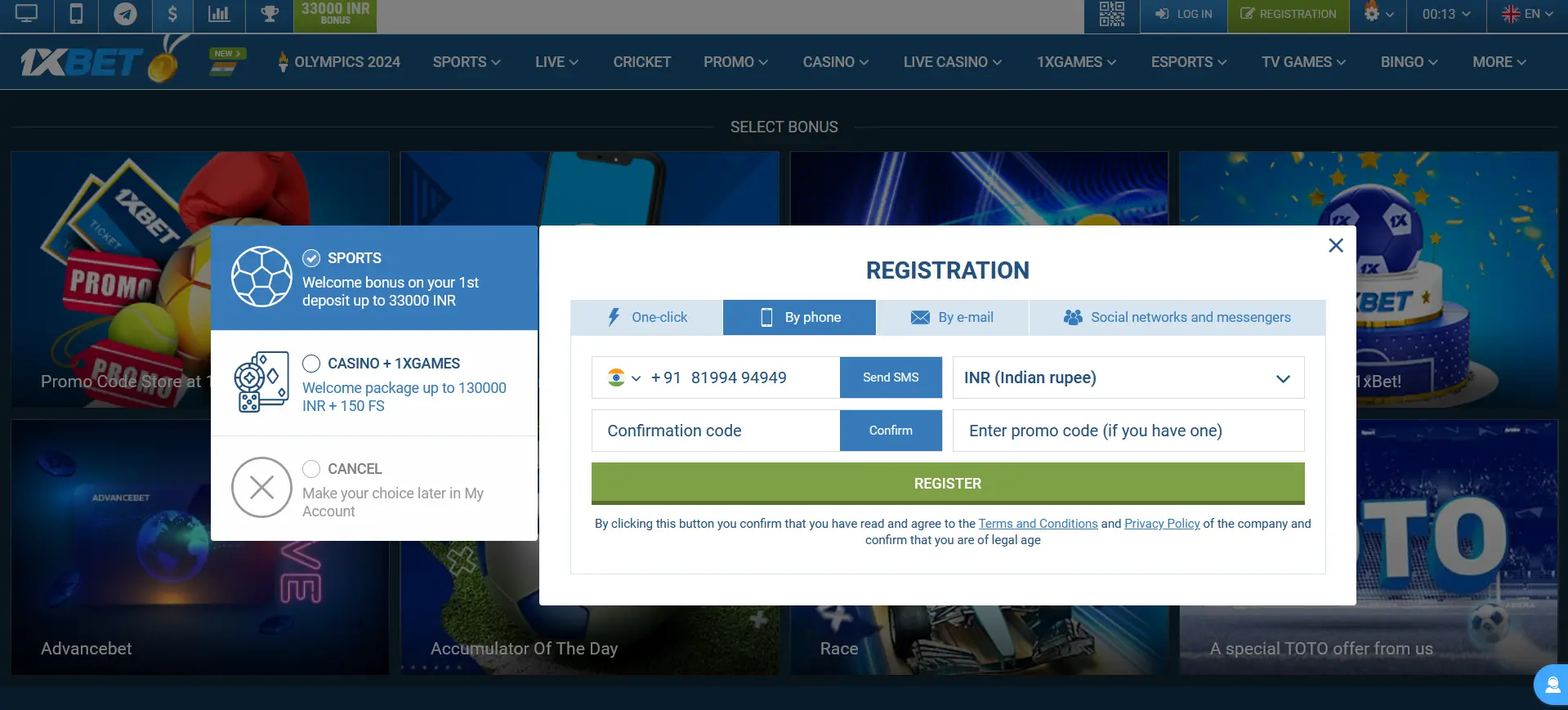Viewport: 1568px width, 710px height.
Task: Click the Confirm button
Action: point(891,431)
